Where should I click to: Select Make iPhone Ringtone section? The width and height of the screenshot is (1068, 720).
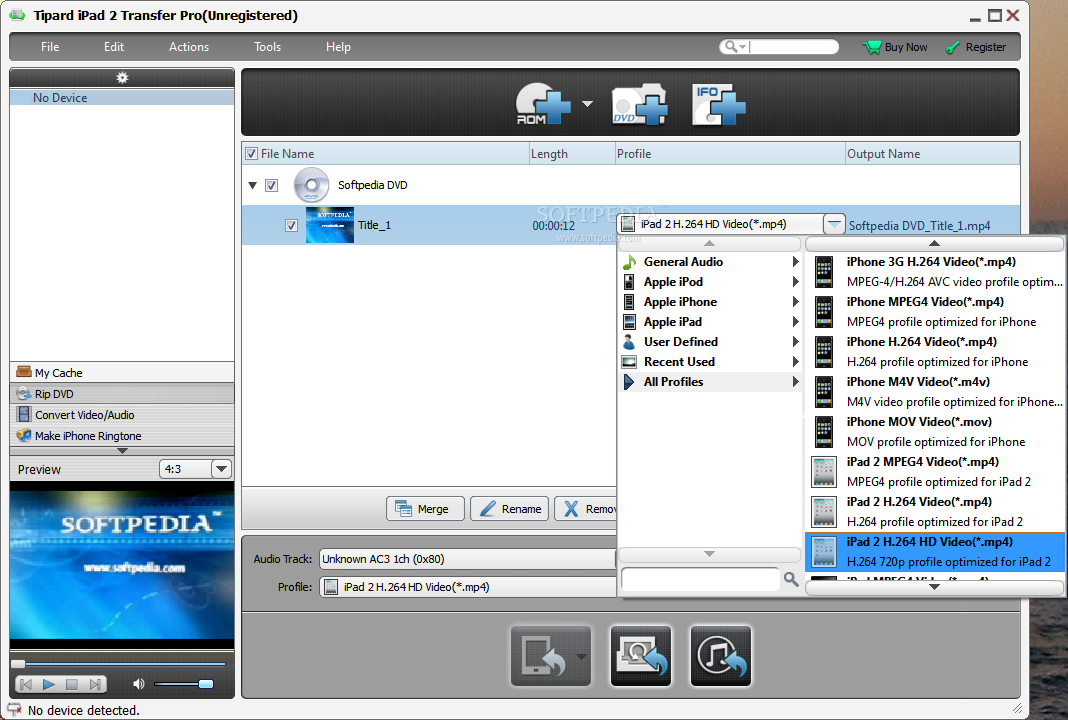[x=122, y=436]
